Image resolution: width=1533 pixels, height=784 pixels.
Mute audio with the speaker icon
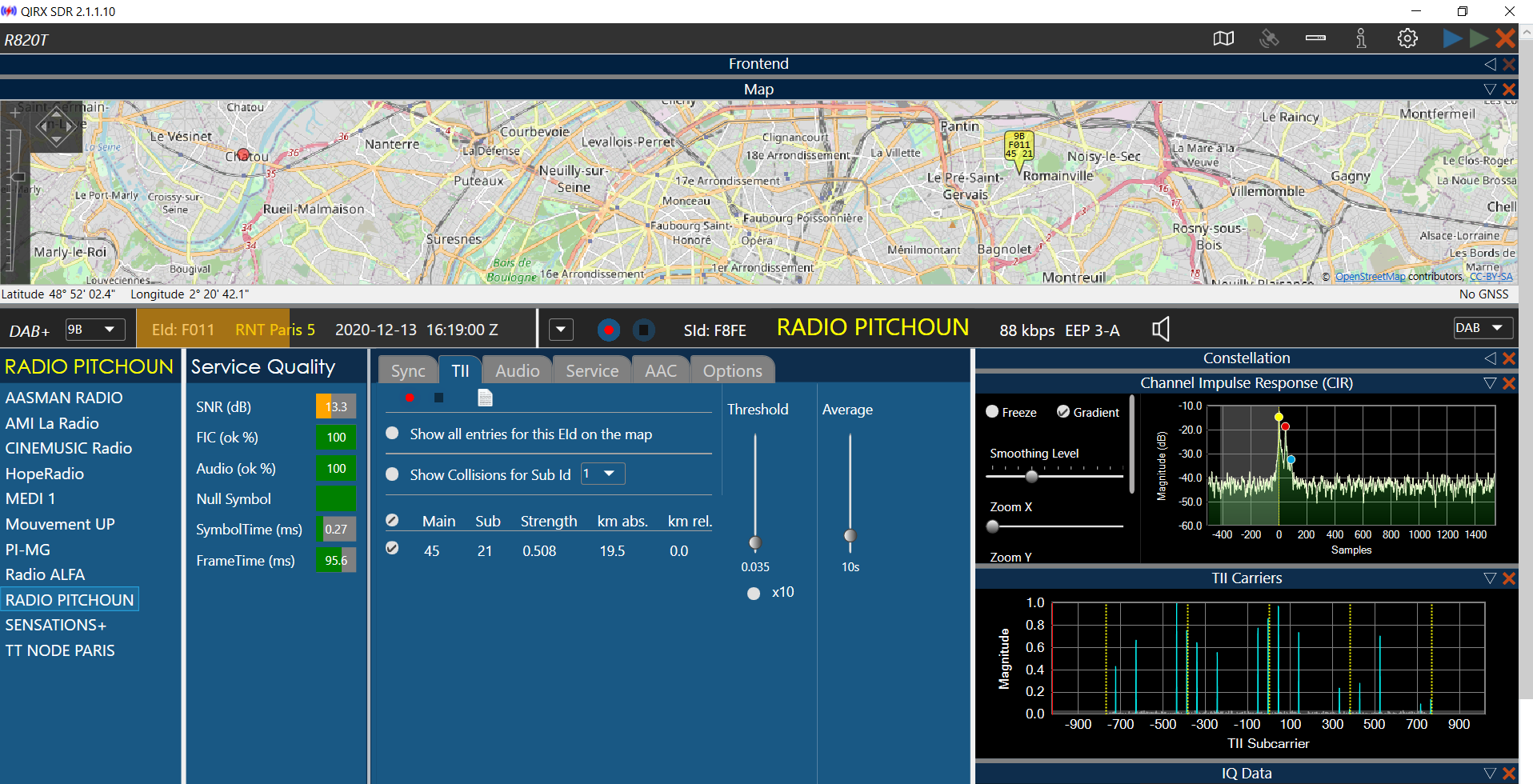tap(1161, 329)
